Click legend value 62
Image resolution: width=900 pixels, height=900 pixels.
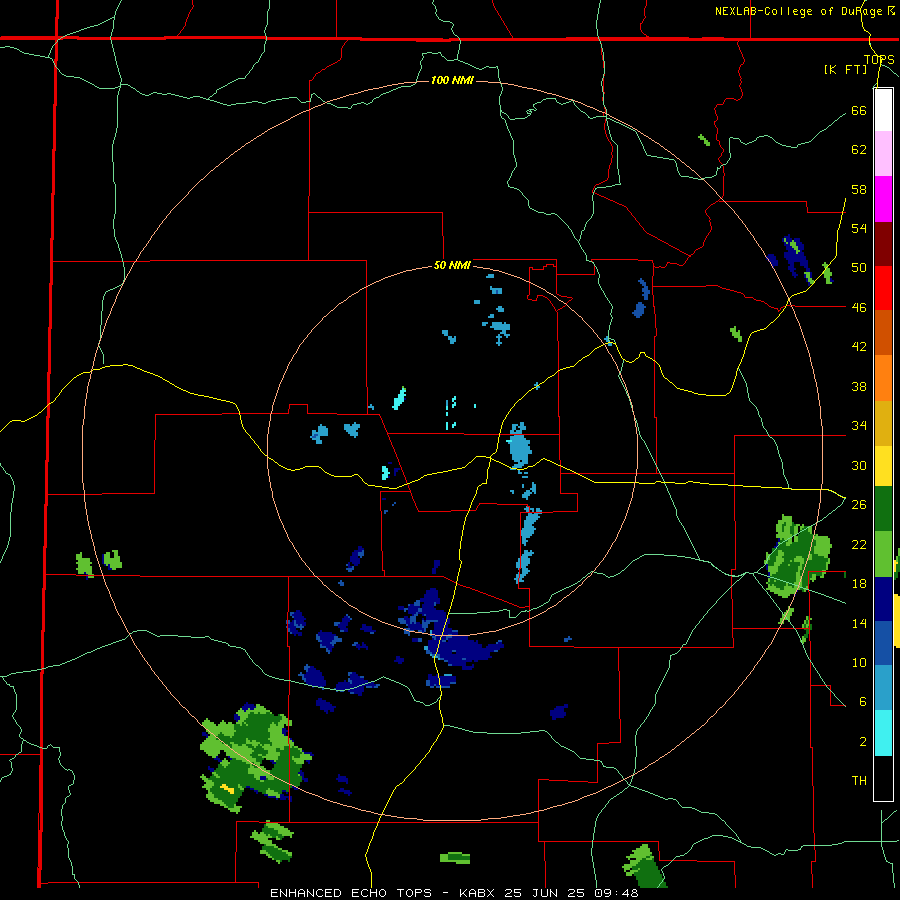[x=859, y=150]
